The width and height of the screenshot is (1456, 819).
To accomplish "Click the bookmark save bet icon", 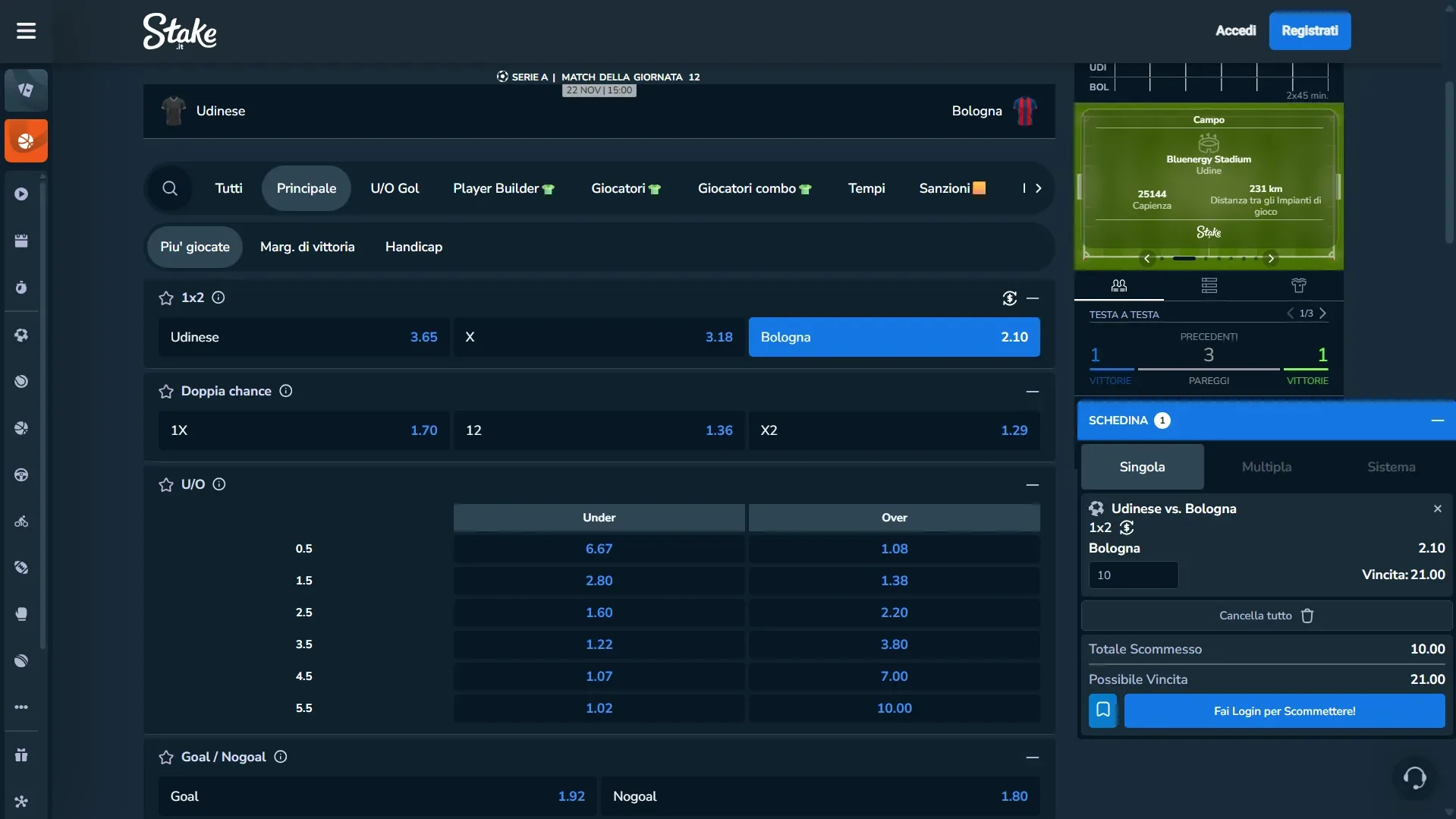I will pos(1102,710).
